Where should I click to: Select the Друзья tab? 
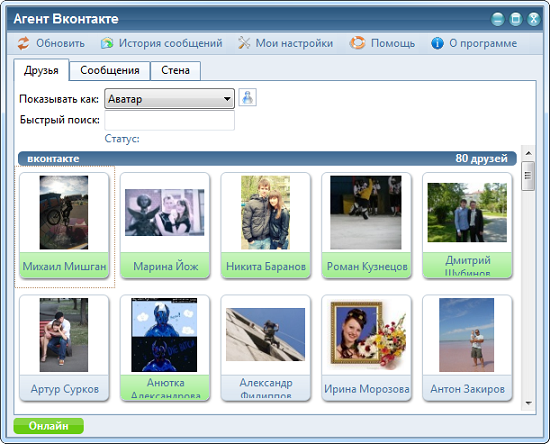(x=41, y=70)
